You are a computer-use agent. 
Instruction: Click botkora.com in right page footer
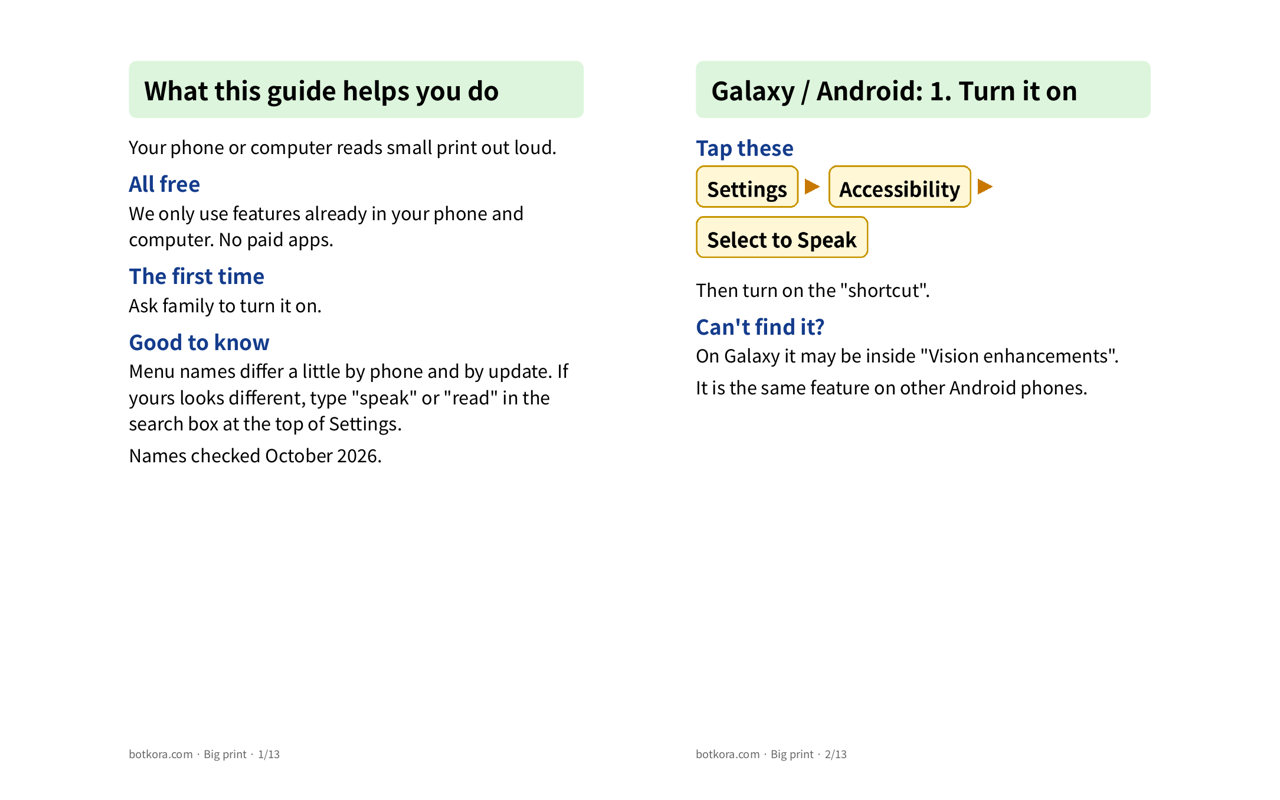(x=728, y=754)
